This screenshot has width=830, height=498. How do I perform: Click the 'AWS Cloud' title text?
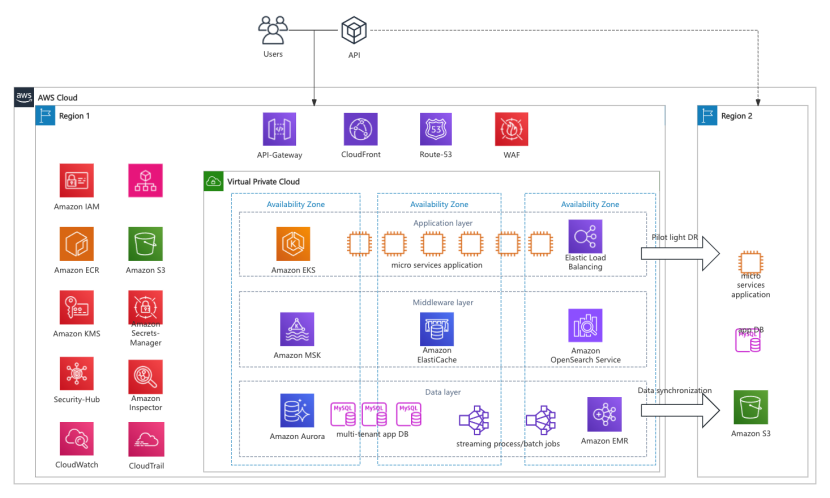click(x=58, y=98)
